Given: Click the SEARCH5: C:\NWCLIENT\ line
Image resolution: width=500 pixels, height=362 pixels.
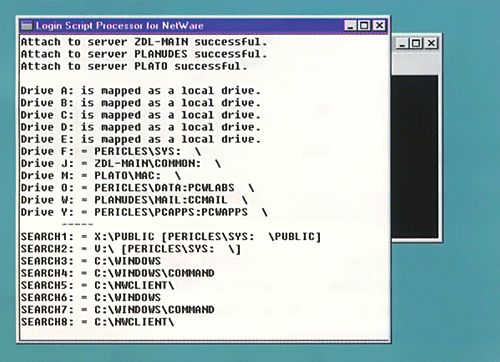Looking at the screenshot, I should pyautogui.click(x=97, y=285).
